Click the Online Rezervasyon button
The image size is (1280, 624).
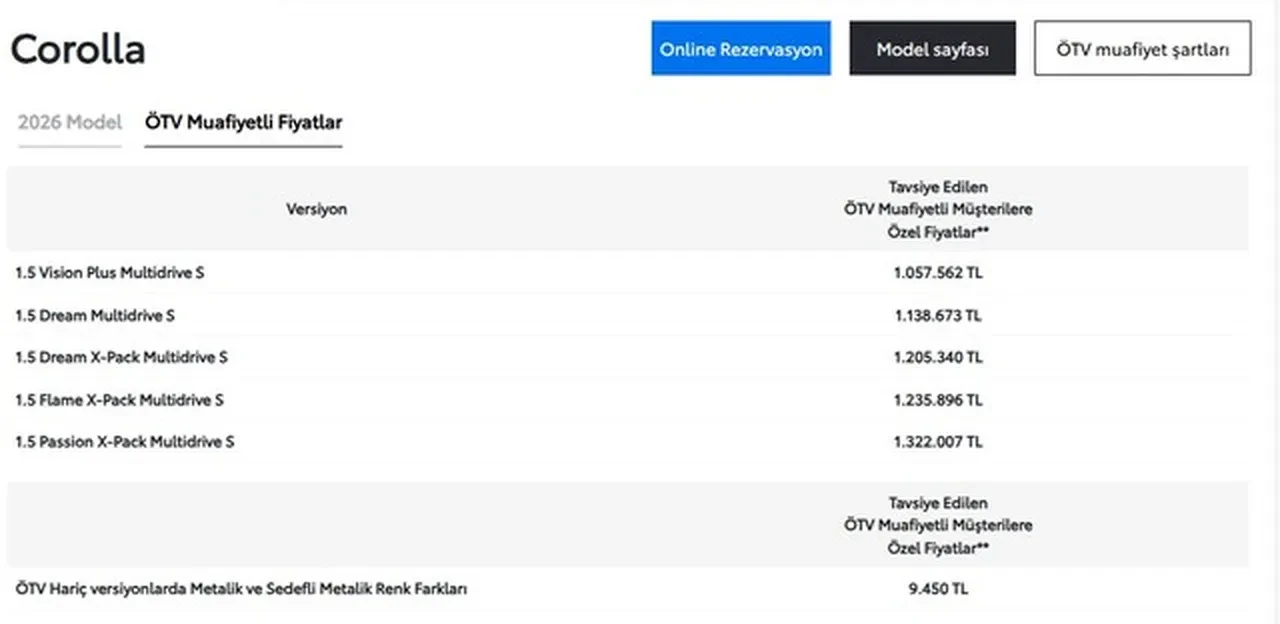(x=740, y=49)
